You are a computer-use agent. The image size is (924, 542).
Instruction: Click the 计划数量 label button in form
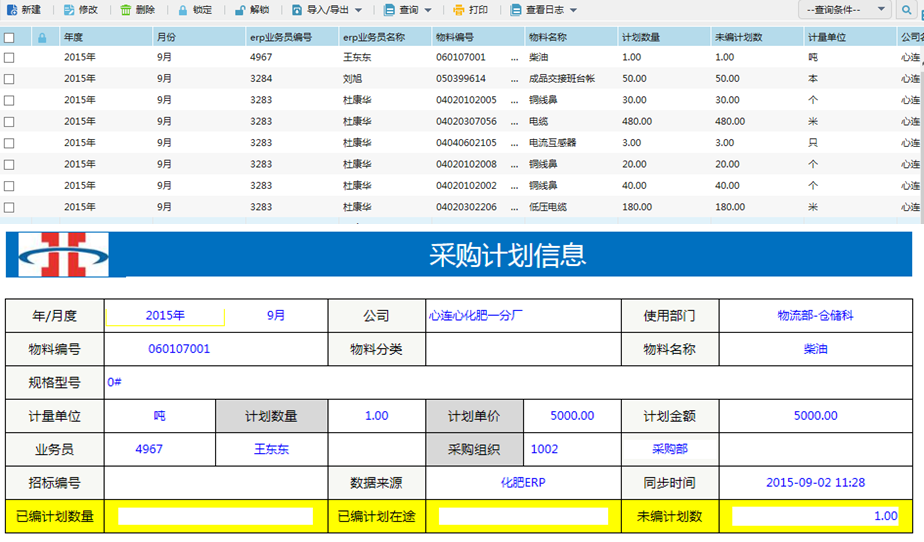(271, 416)
